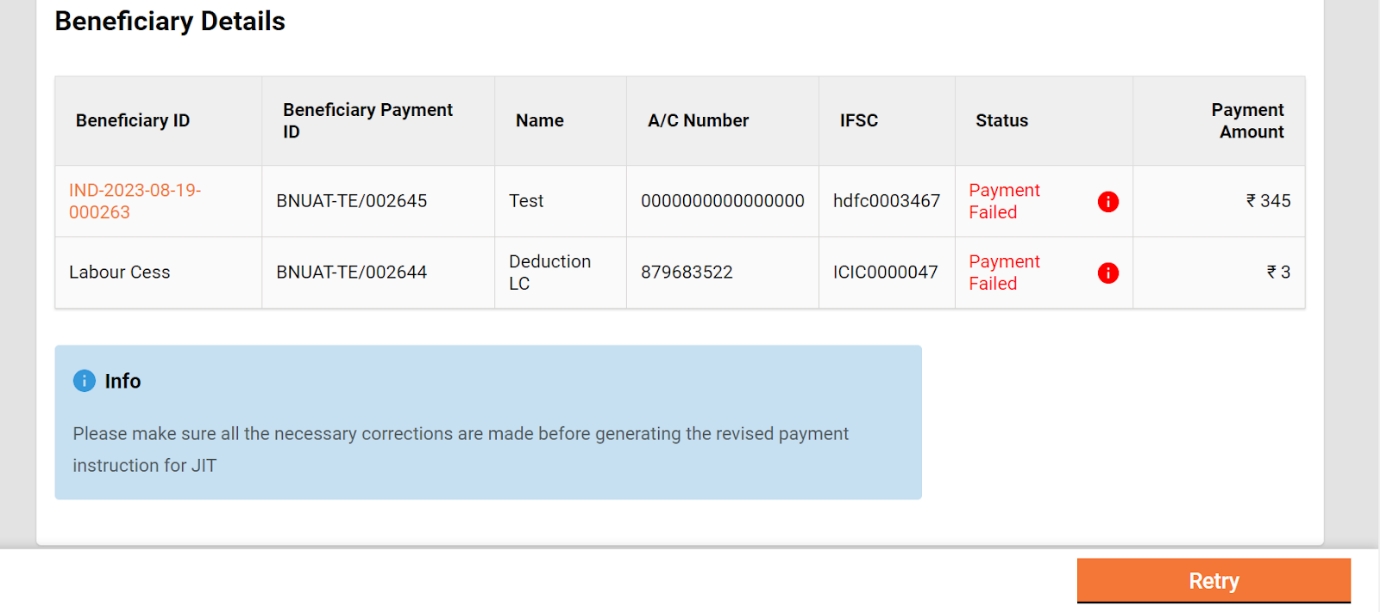1380x612 pixels.
Task: Click the A/C Number column header
Action: coord(698,121)
